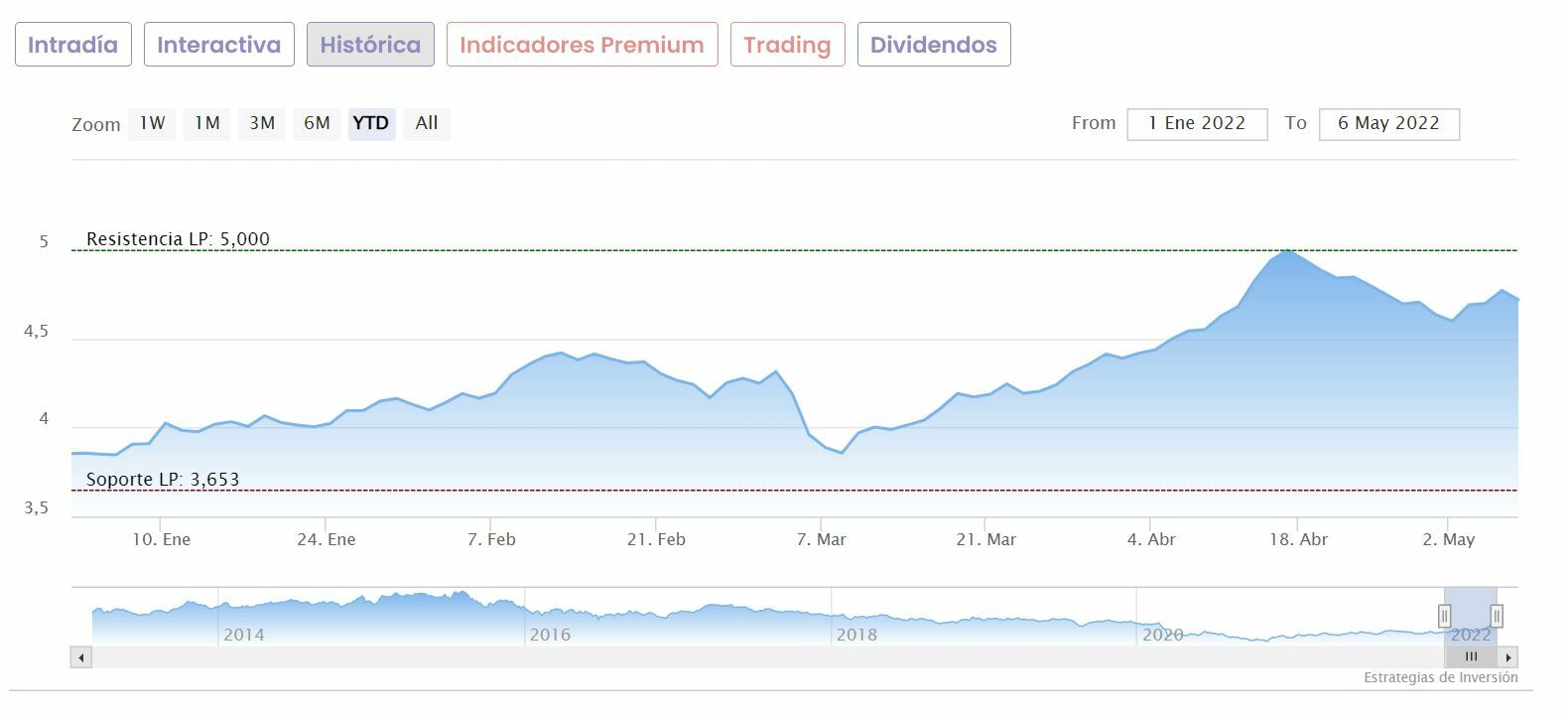Open the Indicadores Premium tab
Viewport: 1568px width, 718px height.
coord(582,45)
